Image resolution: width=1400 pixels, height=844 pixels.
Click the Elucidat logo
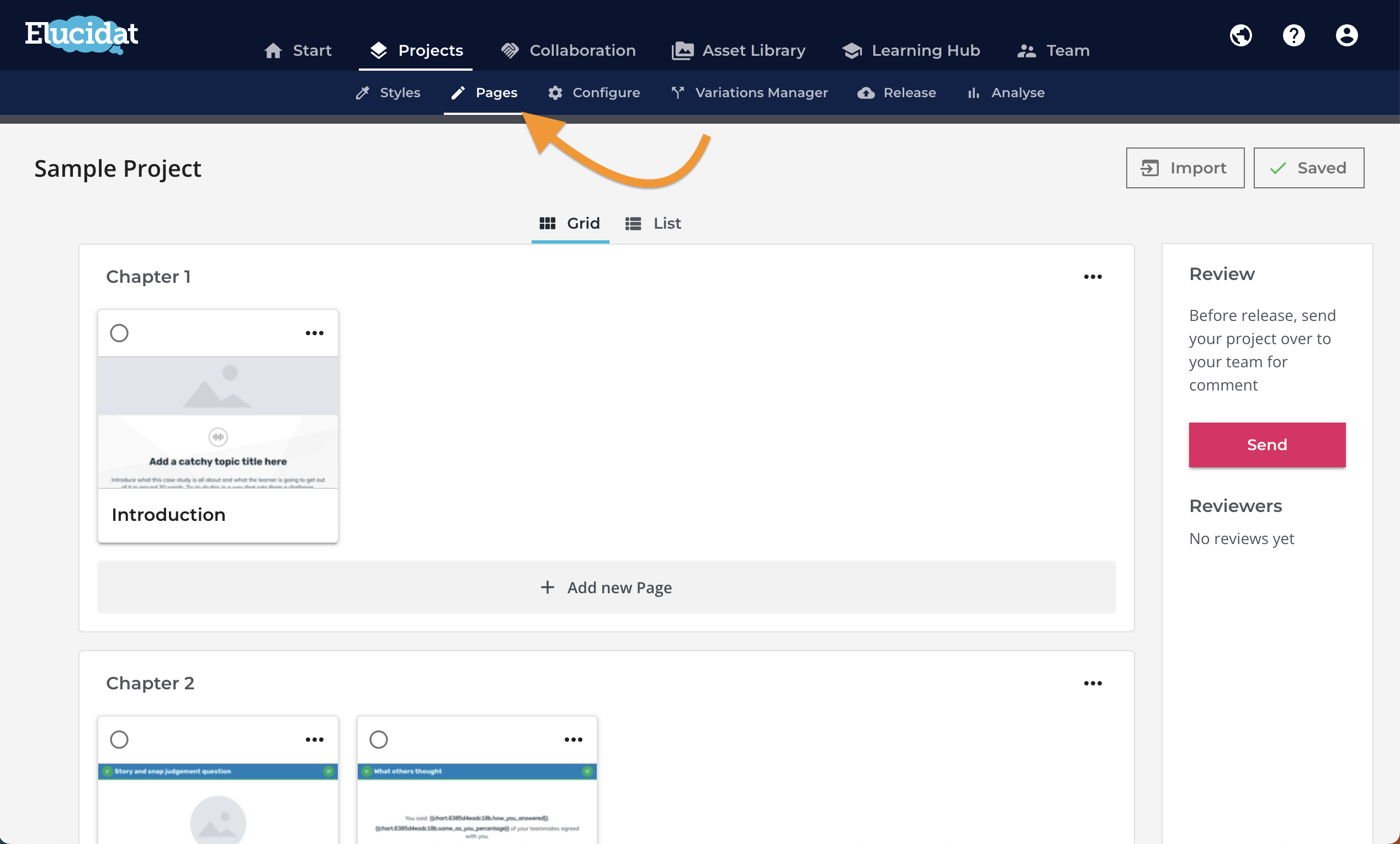81,35
